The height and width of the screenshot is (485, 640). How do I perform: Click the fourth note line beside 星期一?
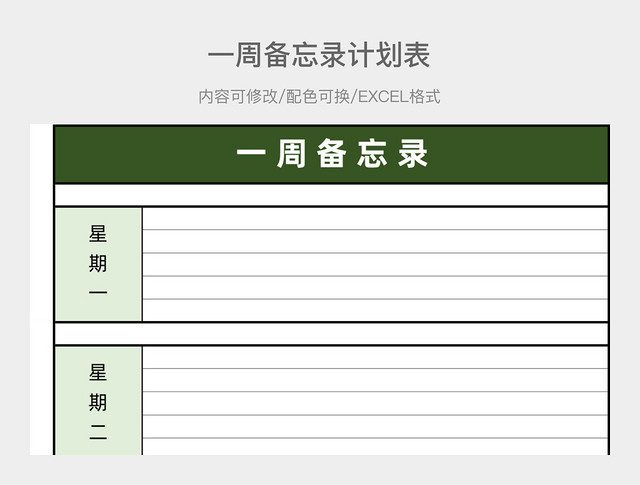coord(375,288)
